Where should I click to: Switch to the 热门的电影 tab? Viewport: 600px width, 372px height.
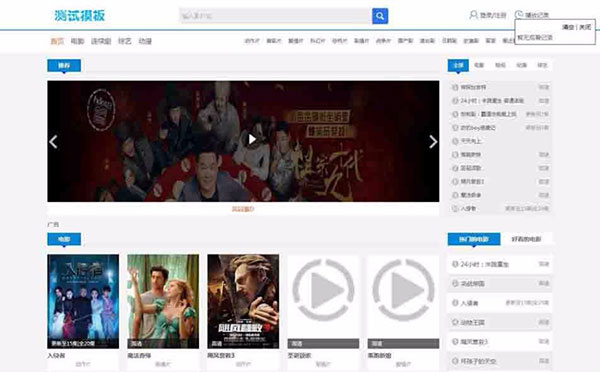pos(474,239)
